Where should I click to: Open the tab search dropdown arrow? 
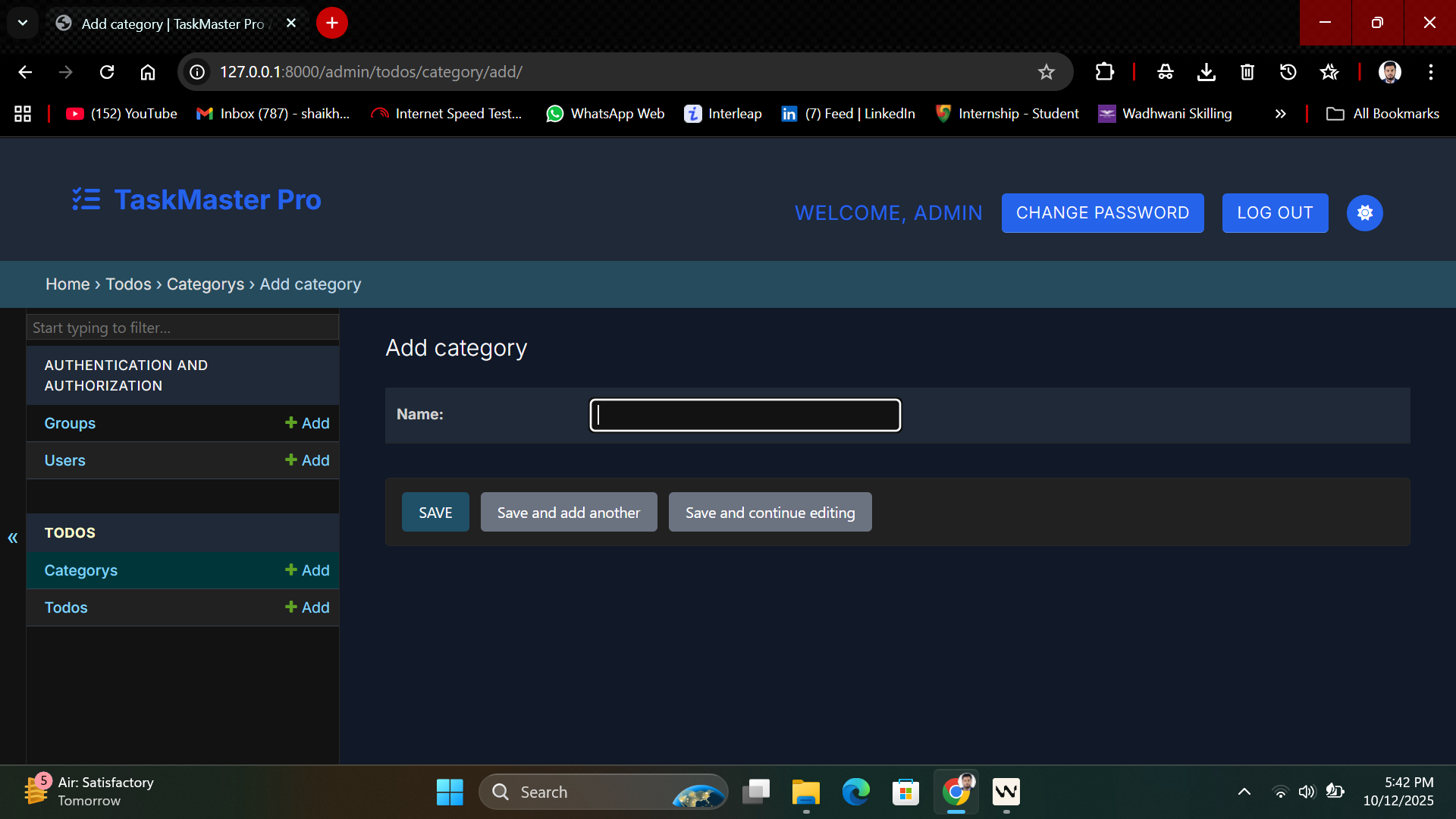(x=23, y=23)
